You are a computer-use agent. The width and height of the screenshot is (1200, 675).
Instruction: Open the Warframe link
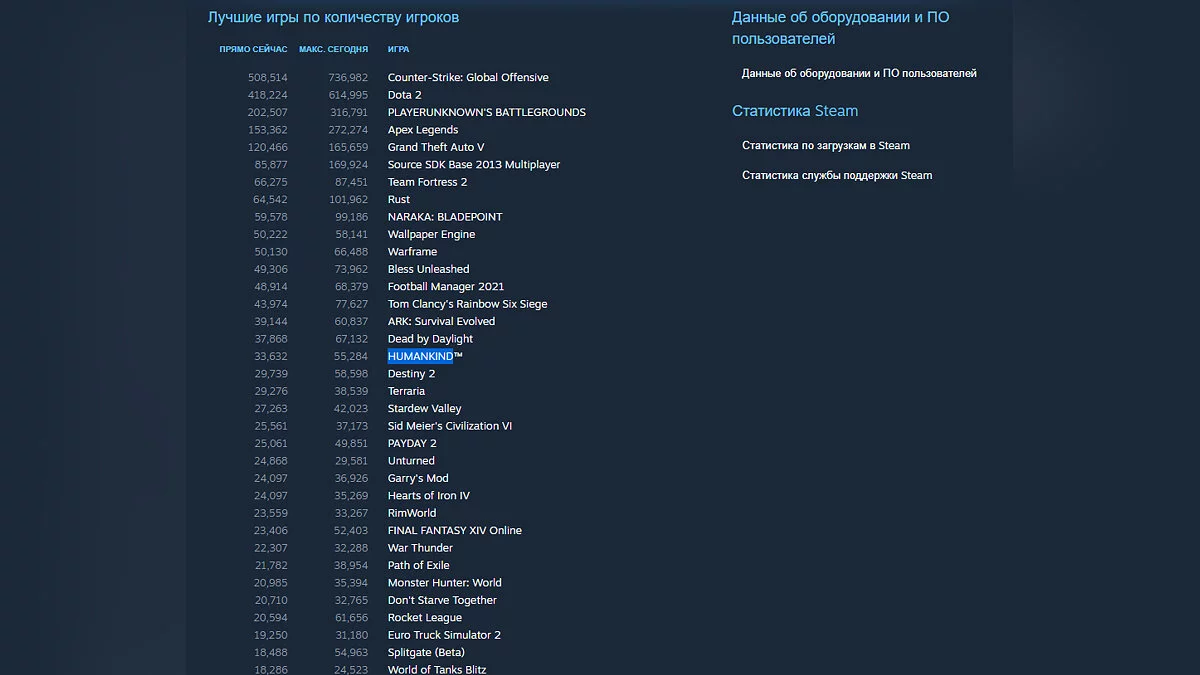pos(412,252)
